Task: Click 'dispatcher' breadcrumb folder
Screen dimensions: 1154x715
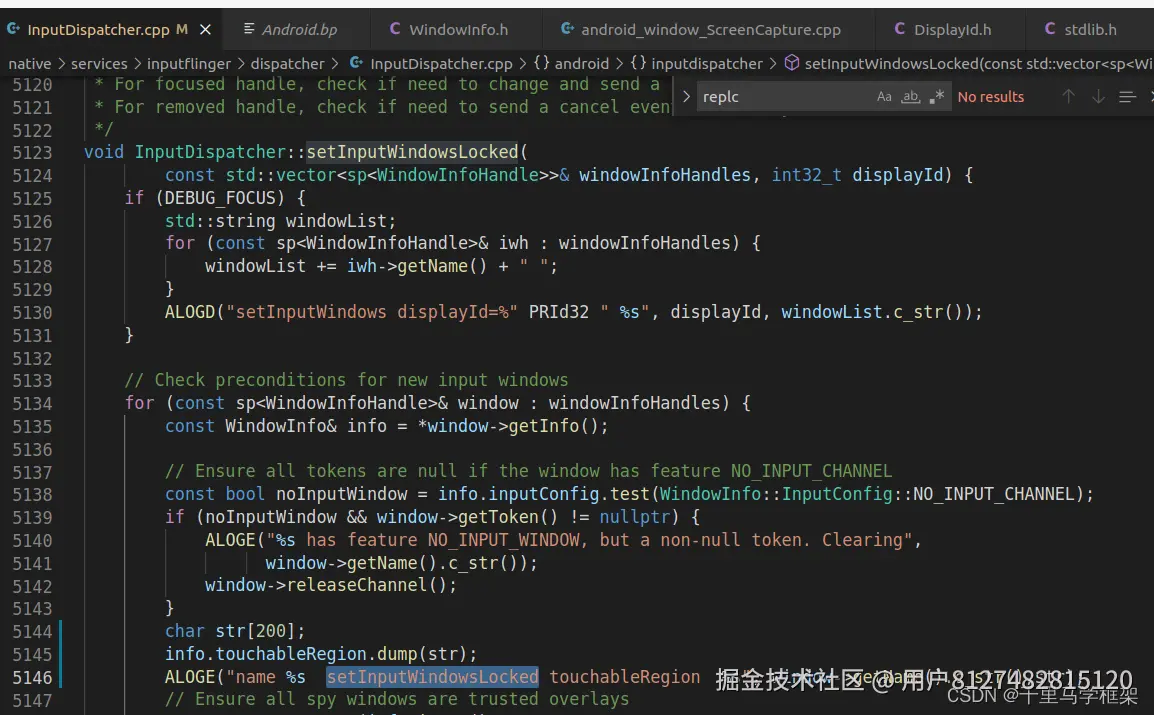Action: [x=287, y=64]
